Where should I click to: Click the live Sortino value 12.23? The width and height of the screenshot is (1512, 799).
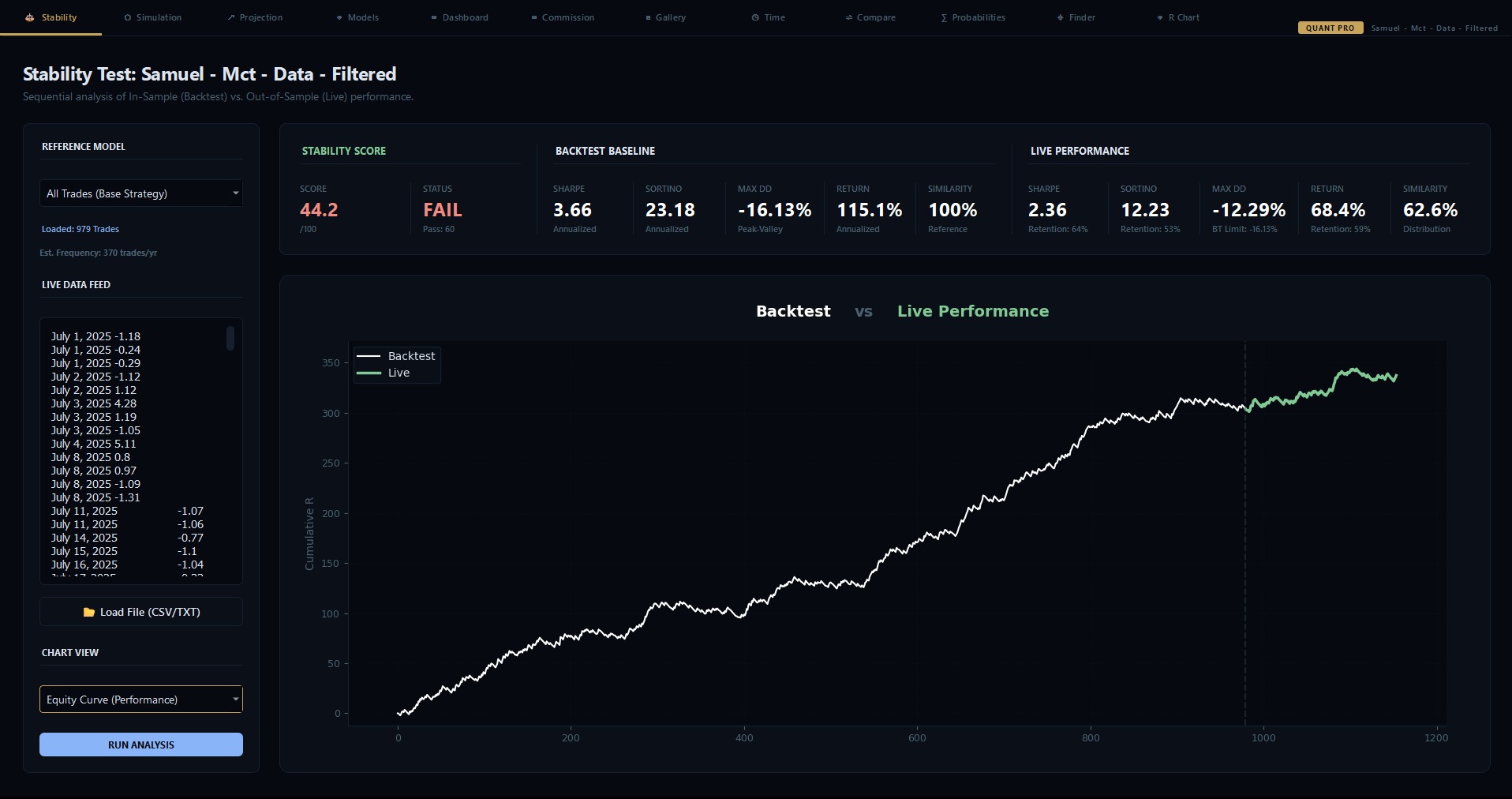[1145, 210]
